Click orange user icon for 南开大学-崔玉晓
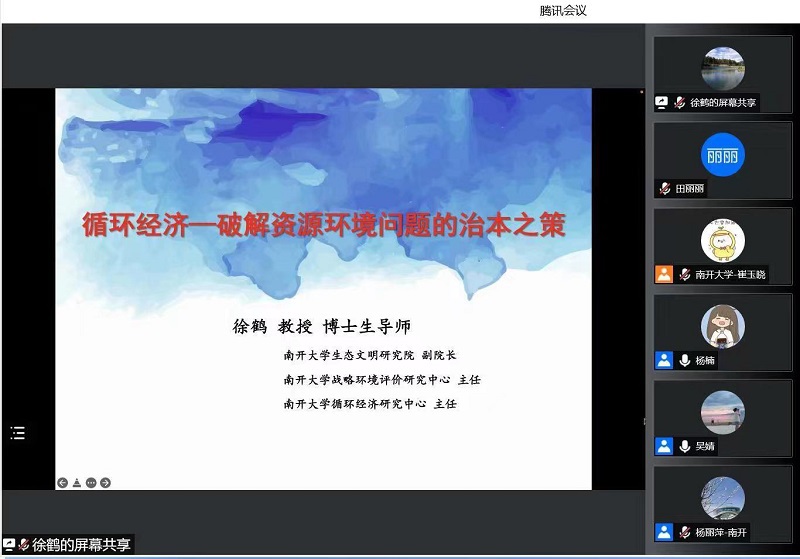Viewport: 800px width, 559px height. pyautogui.click(x=663, y=274)
